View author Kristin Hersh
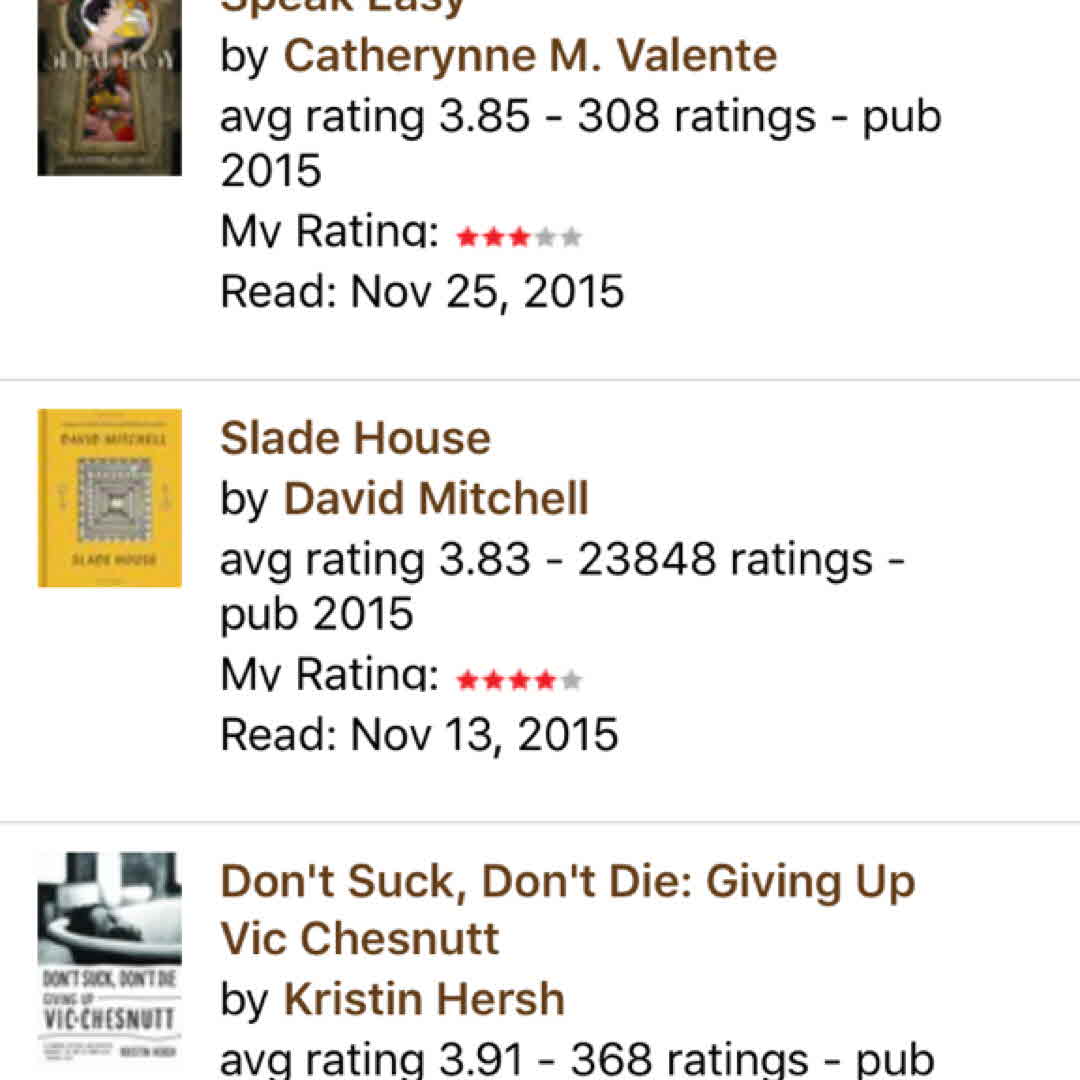Viewport: 1080px width, 1080px height. pos(424,999)
